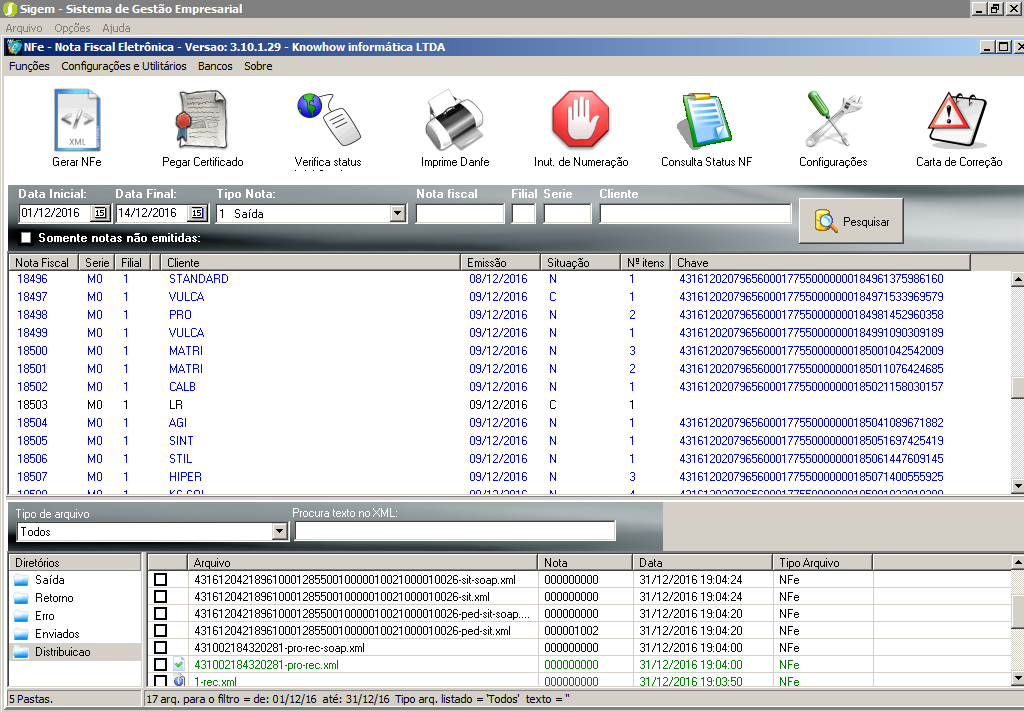
Task: Click the Gerar NFe XML icon
Action: click(77, 120)
